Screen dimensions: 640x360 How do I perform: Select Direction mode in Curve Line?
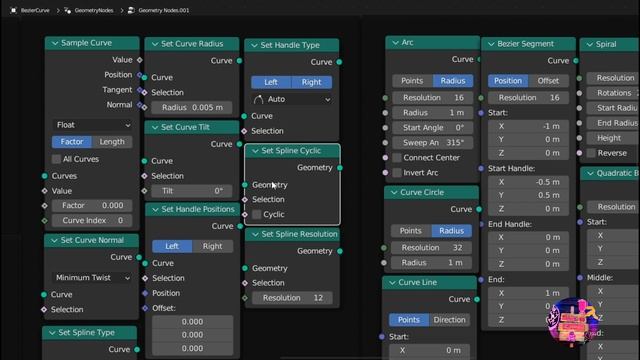pyautogui.click(x=449, y=320)
